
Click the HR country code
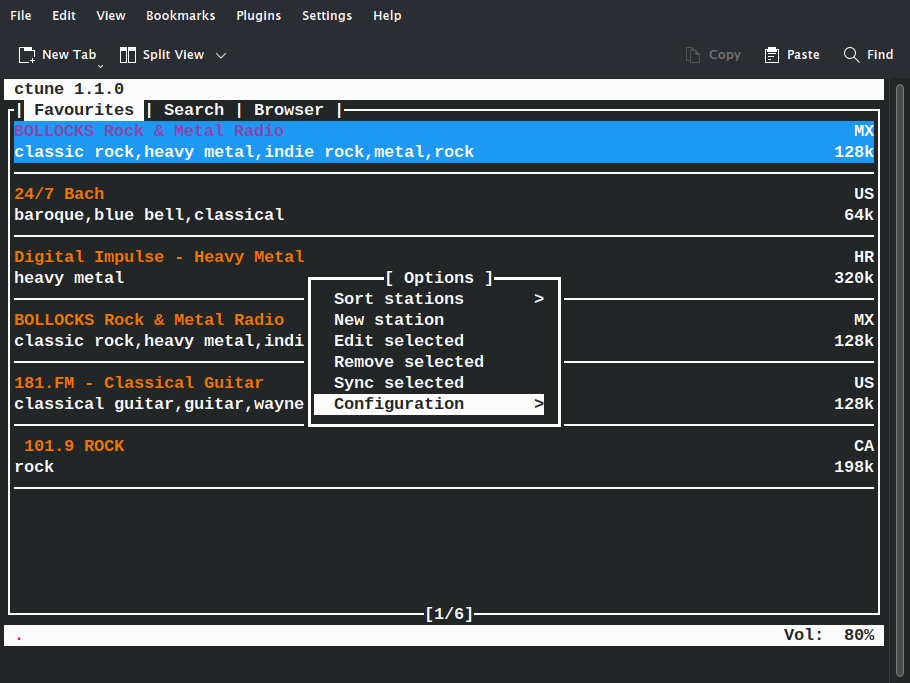pyautogui.click(x=864, y=256)
